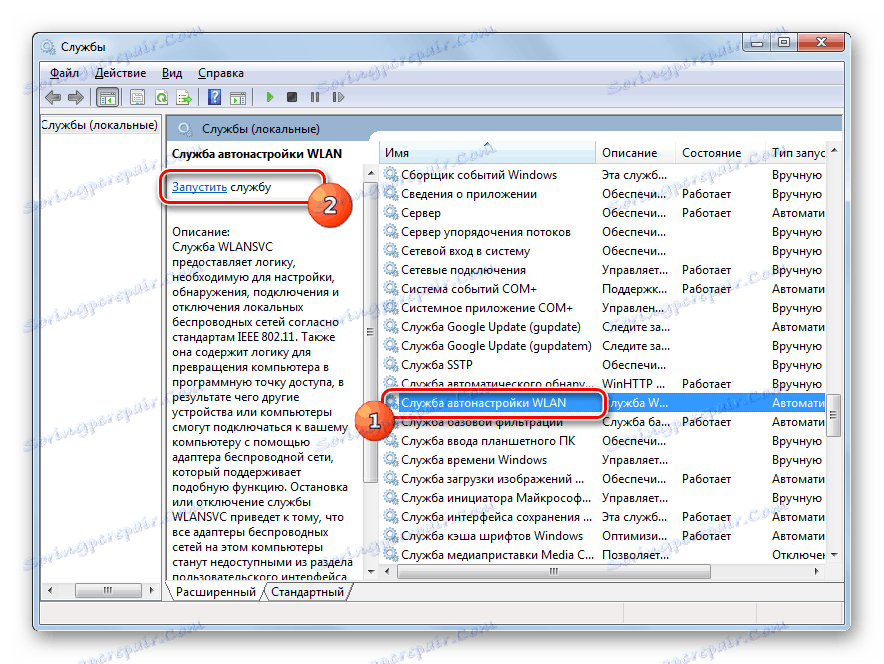Click the gear icon of Служба кэша шрифтов Windows
The height and width of the screenshot is (664, 884).
(391, 535)
